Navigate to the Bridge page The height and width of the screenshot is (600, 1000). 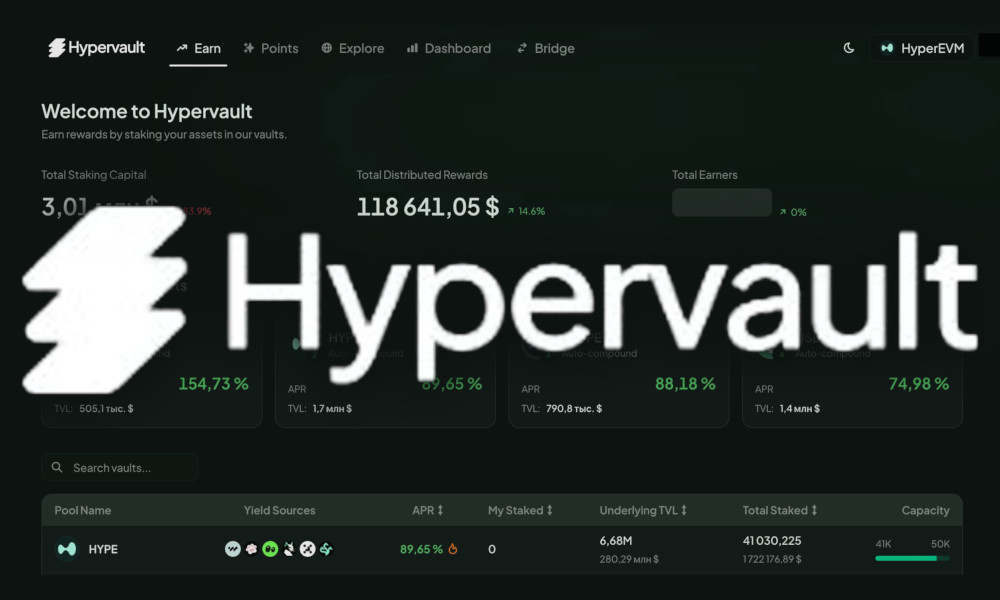pyautogui.click(x=545, y=48)
